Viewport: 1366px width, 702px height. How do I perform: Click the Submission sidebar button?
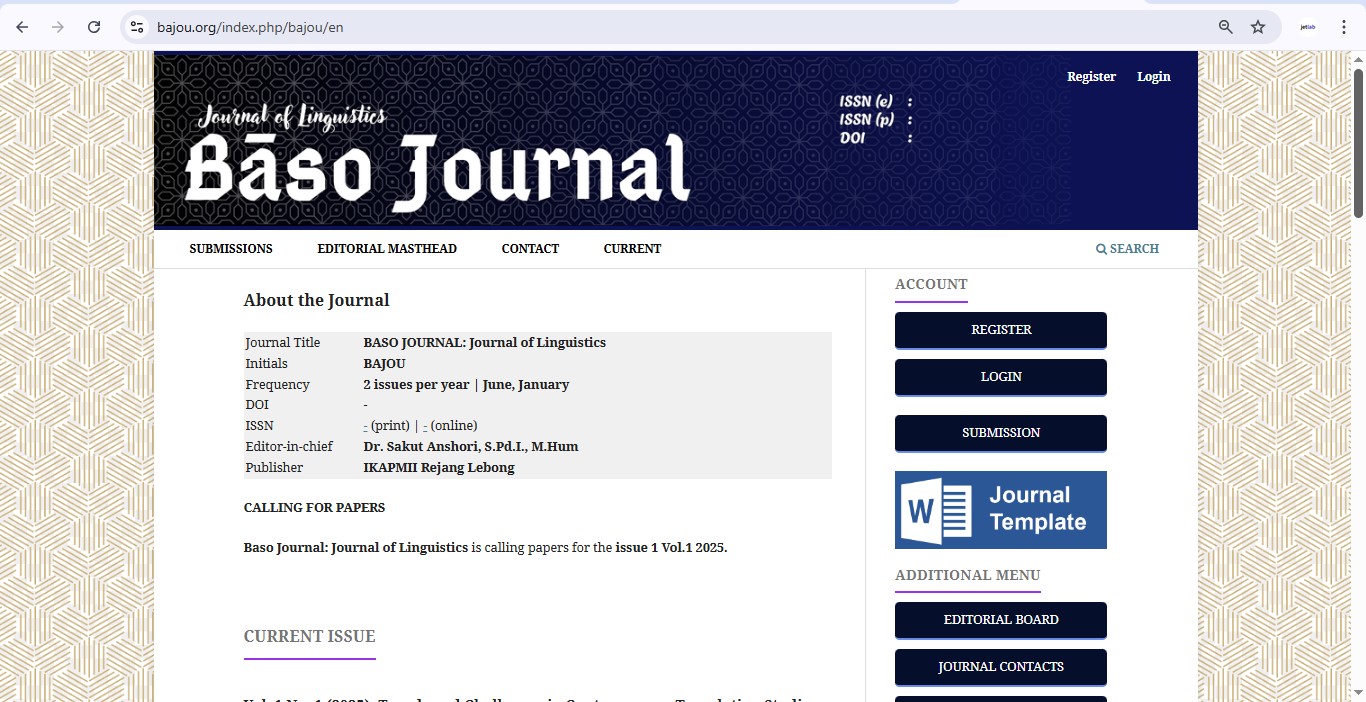pyautogui.click(x=1000, y=433)
